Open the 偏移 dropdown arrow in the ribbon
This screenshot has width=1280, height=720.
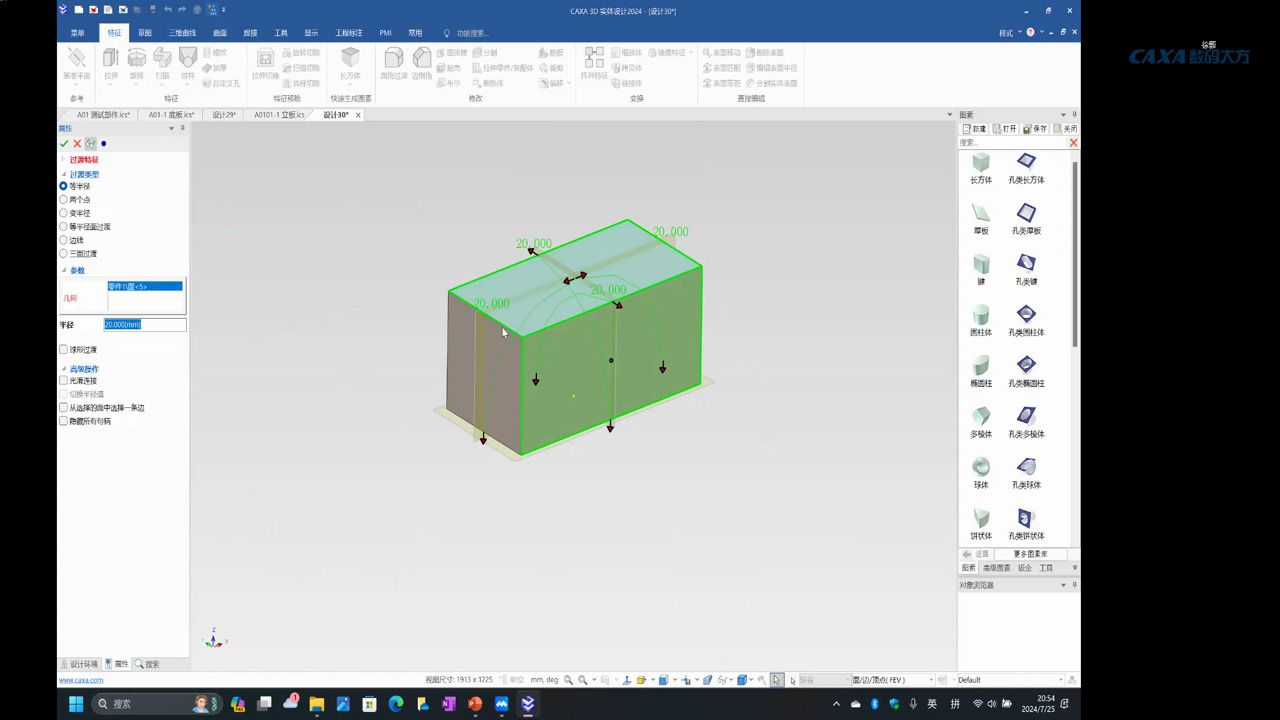coord(567,83)
